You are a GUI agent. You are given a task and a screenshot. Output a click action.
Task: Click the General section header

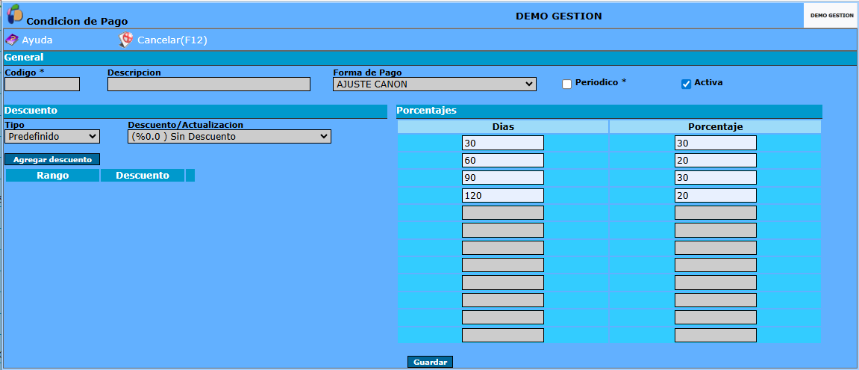[x=430, y=58]
